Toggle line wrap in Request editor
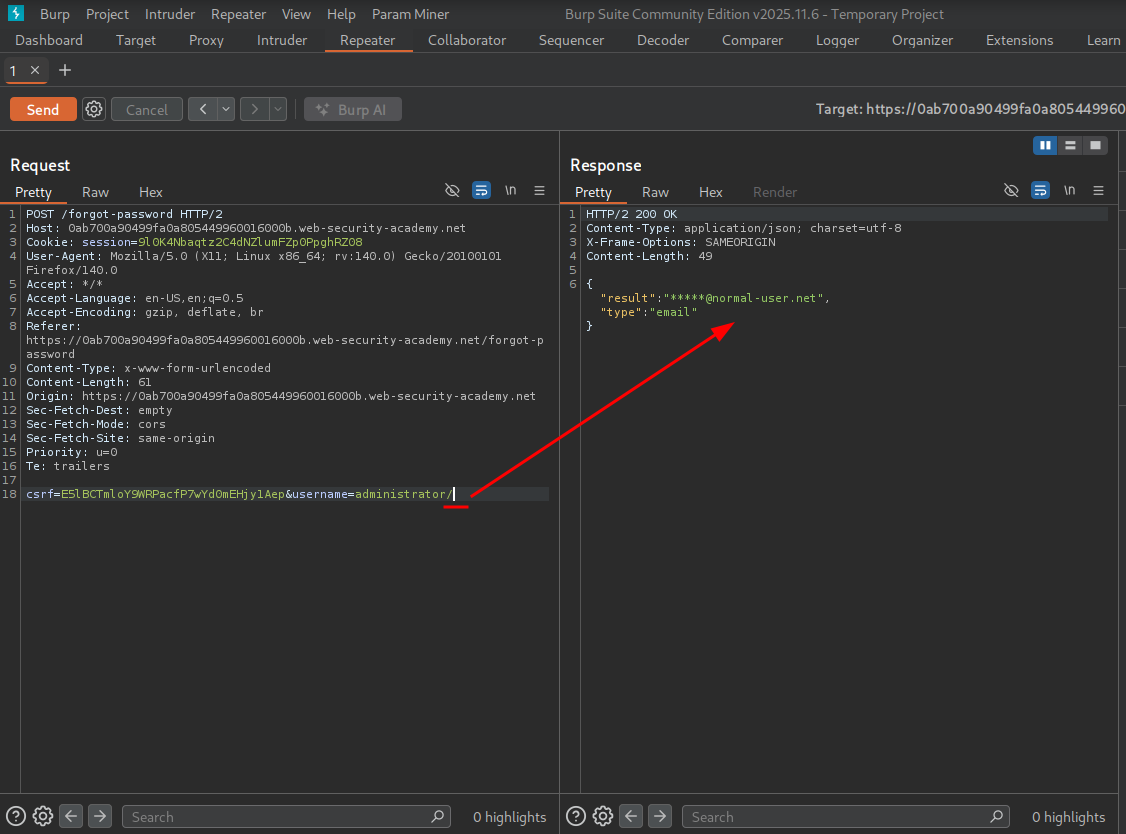 [x=481, y=190]
